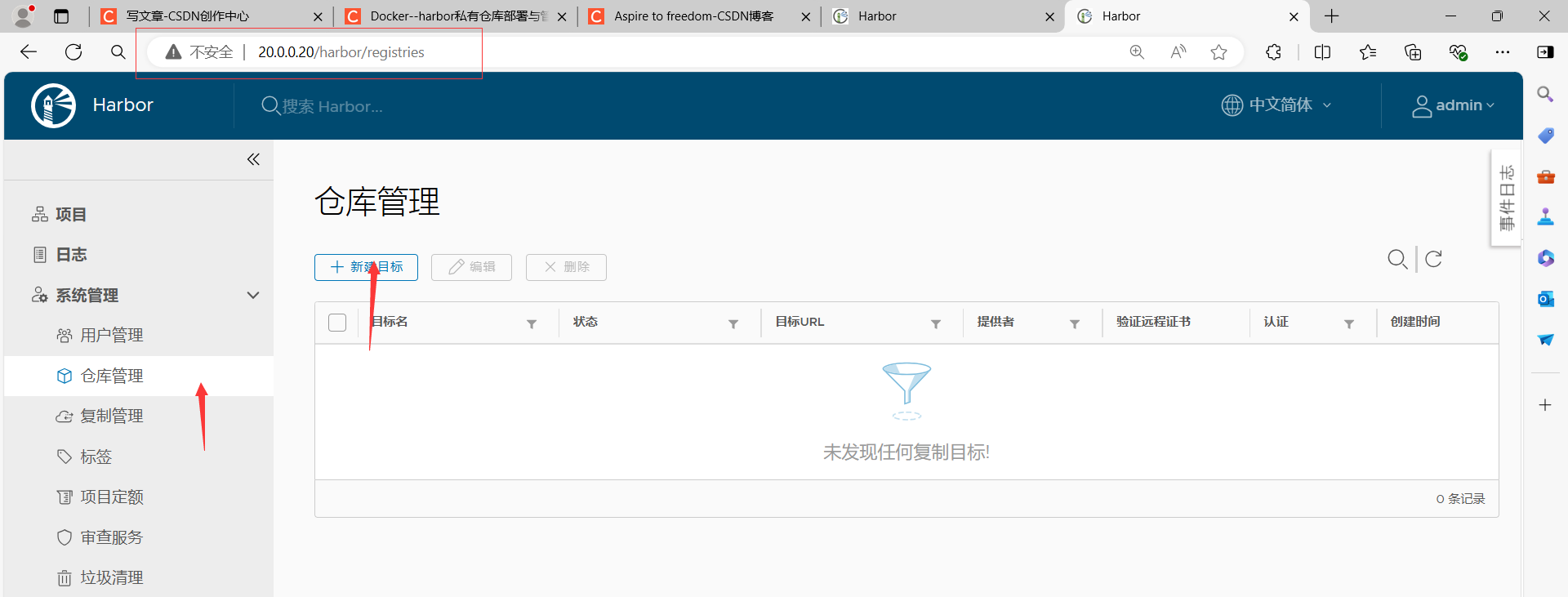Open 项目定额 in the sidebar
The image size is (1568, 597).
pyautogui.click(x=112, y=497)
